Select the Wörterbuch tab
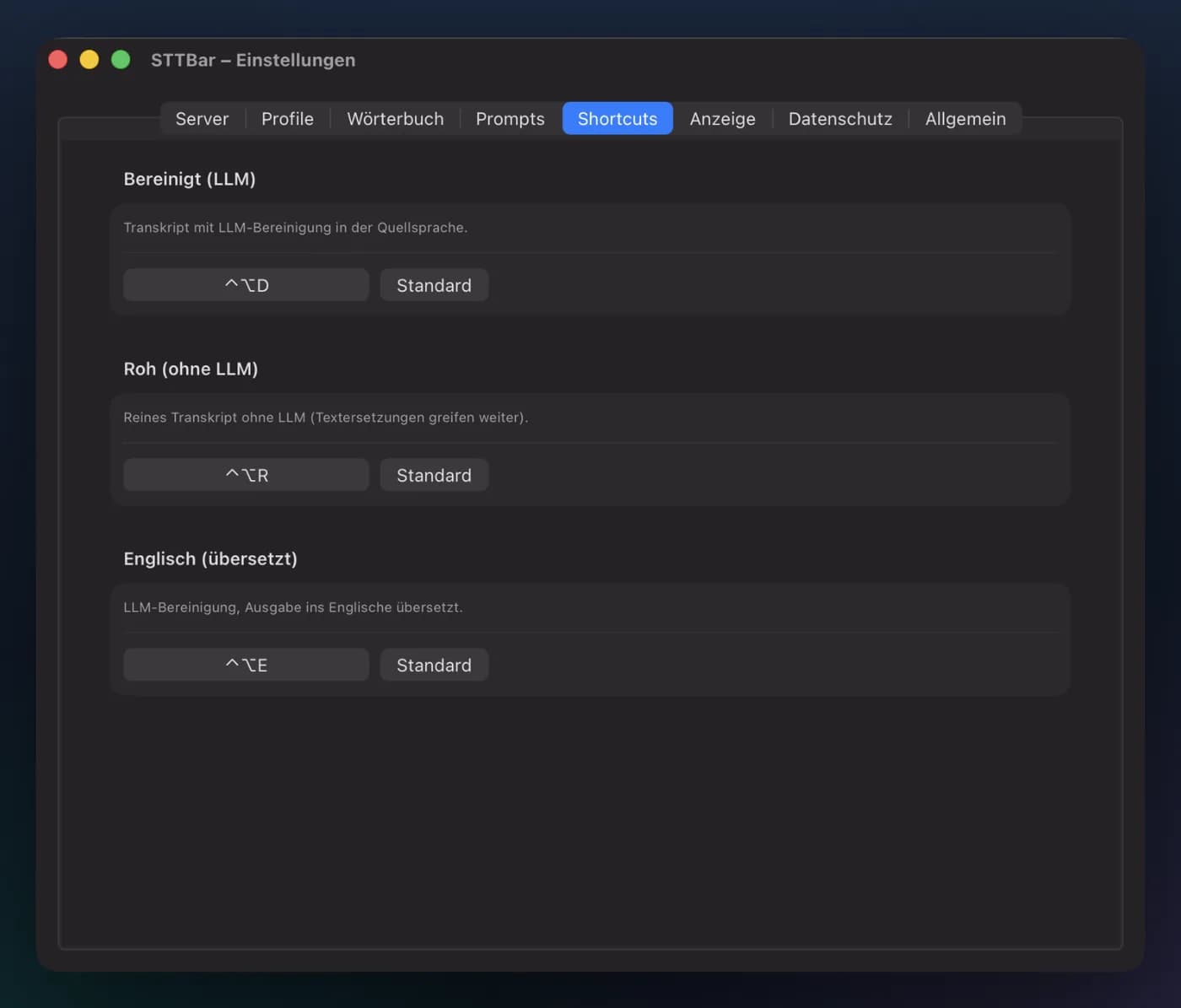The image size is (1181, 1008). tap(395, 119)
